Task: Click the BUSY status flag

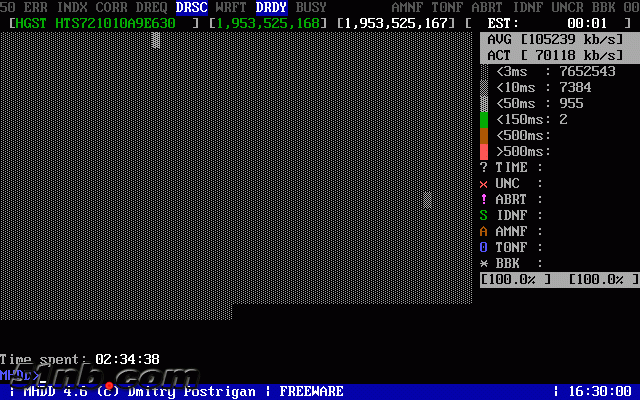Action: [x=311, y=7]
